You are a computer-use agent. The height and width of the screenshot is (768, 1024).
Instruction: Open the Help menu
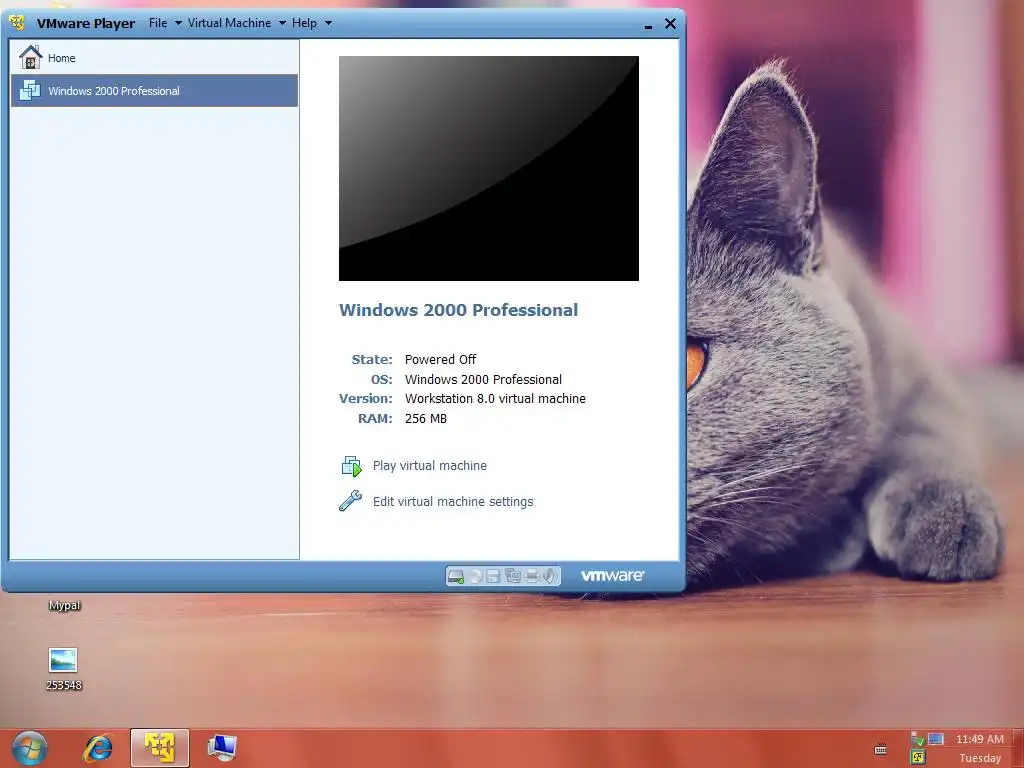(304, 23)
